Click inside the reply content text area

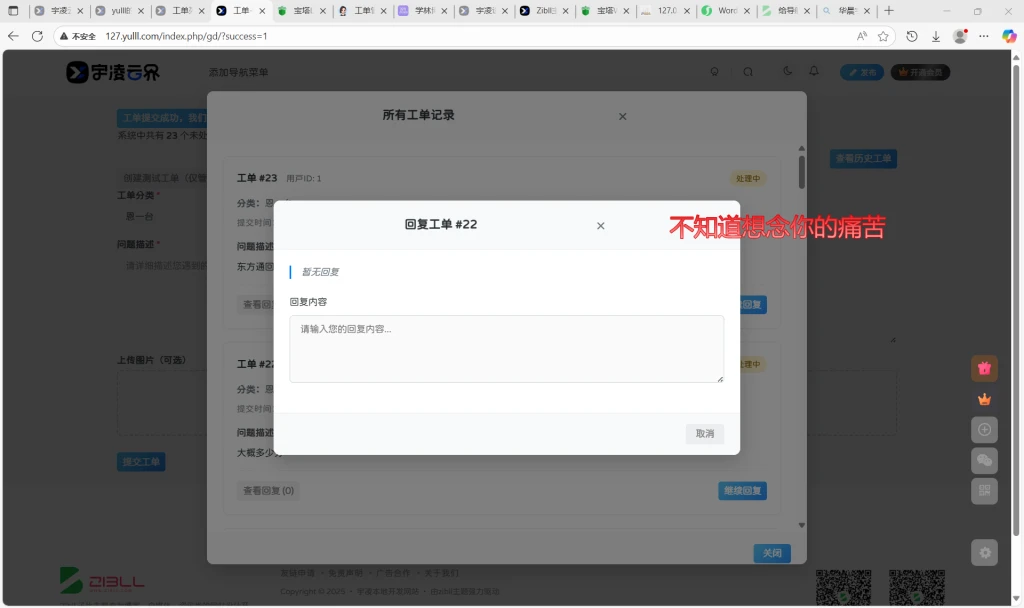point(506,348)
